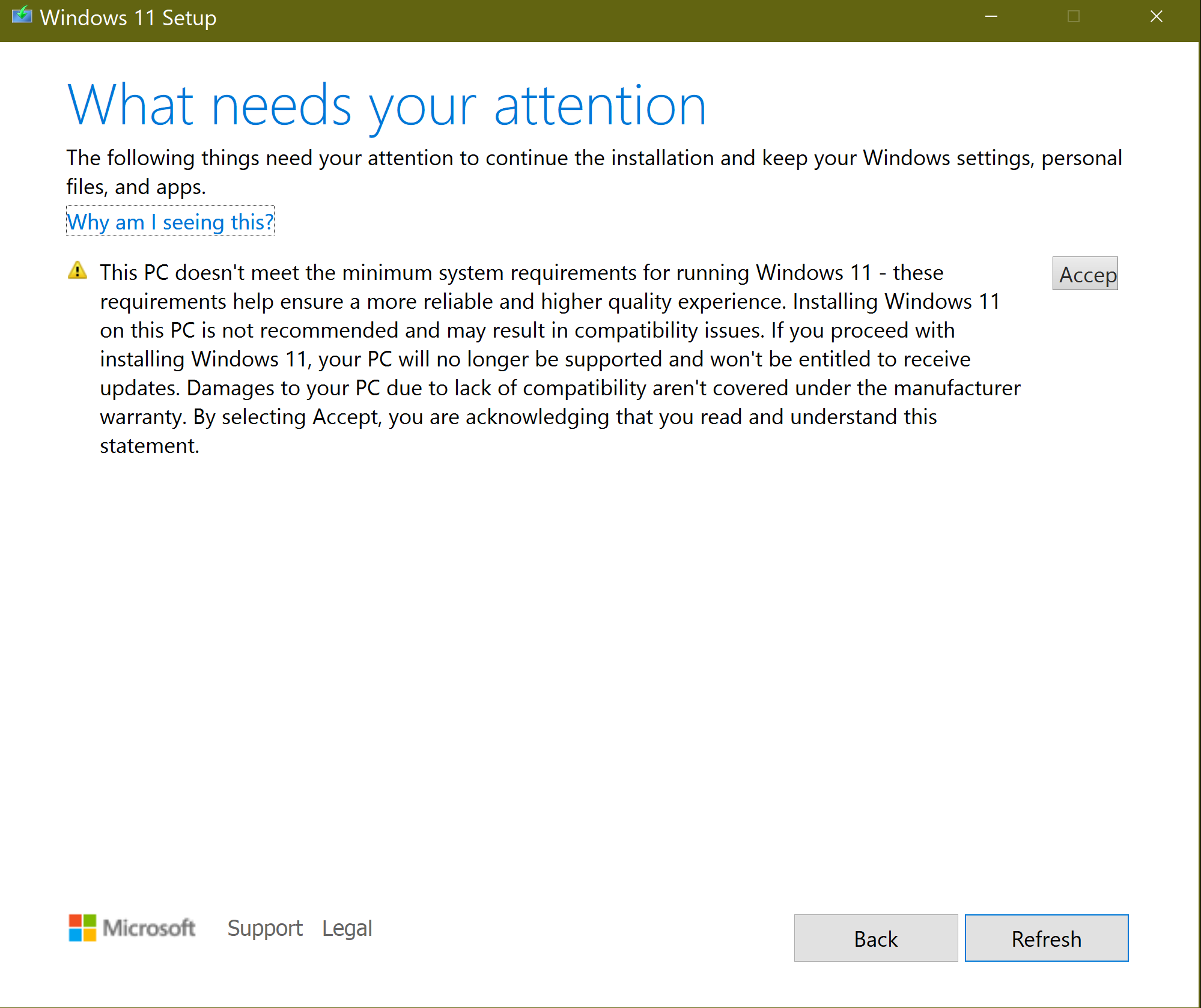Maximize the Windows 11 Setup window

click(1073, 17)
